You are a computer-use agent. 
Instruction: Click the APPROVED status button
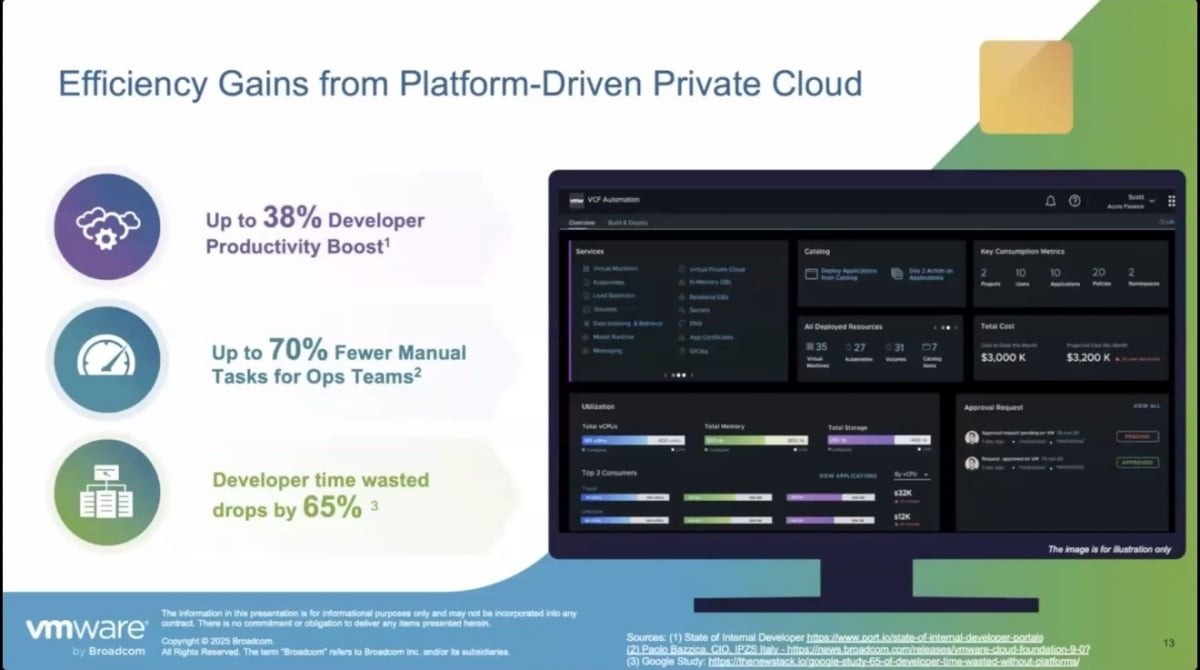(1137, 463)
